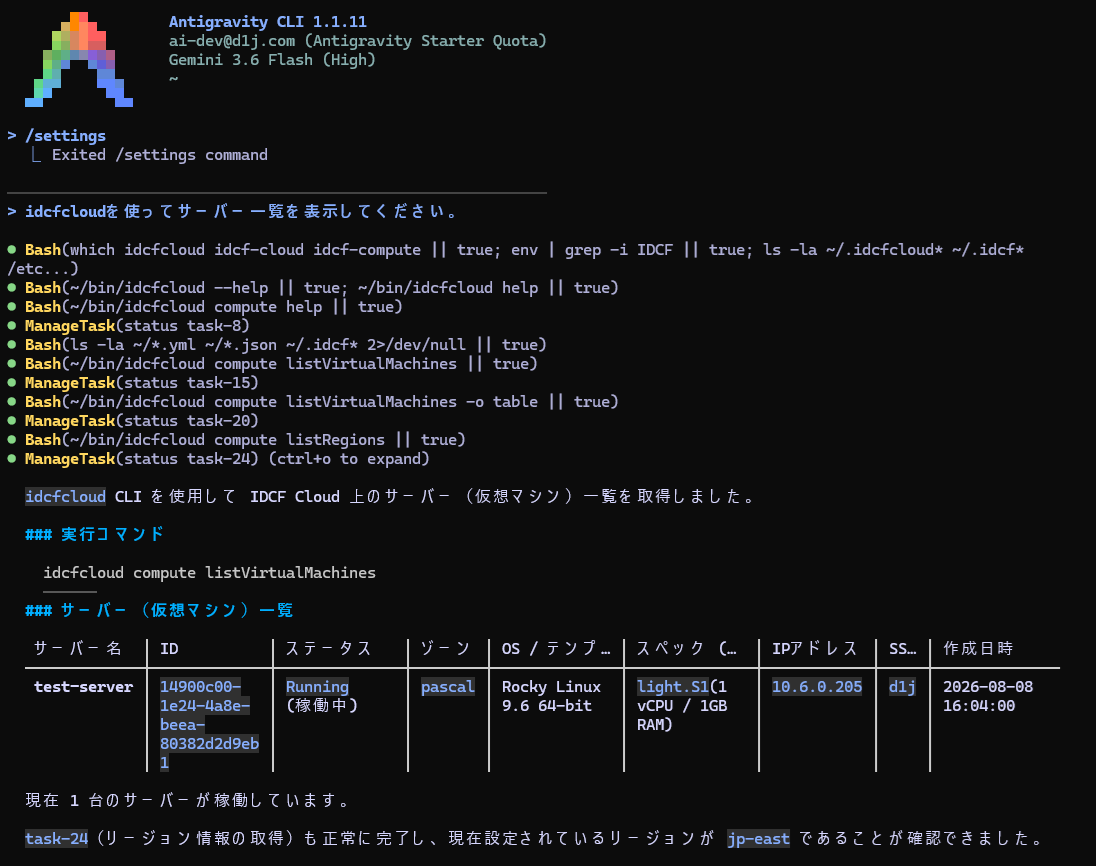Click the 'd1j' SSH key value
Image resolution: width=1096 pixels, height=866 pixels.
coord(902,686)
